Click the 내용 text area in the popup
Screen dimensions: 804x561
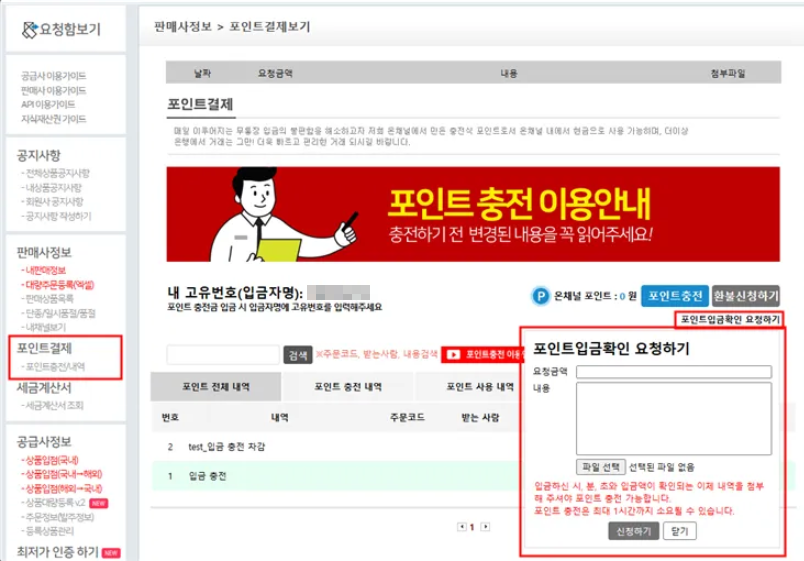tap(674, 418)
